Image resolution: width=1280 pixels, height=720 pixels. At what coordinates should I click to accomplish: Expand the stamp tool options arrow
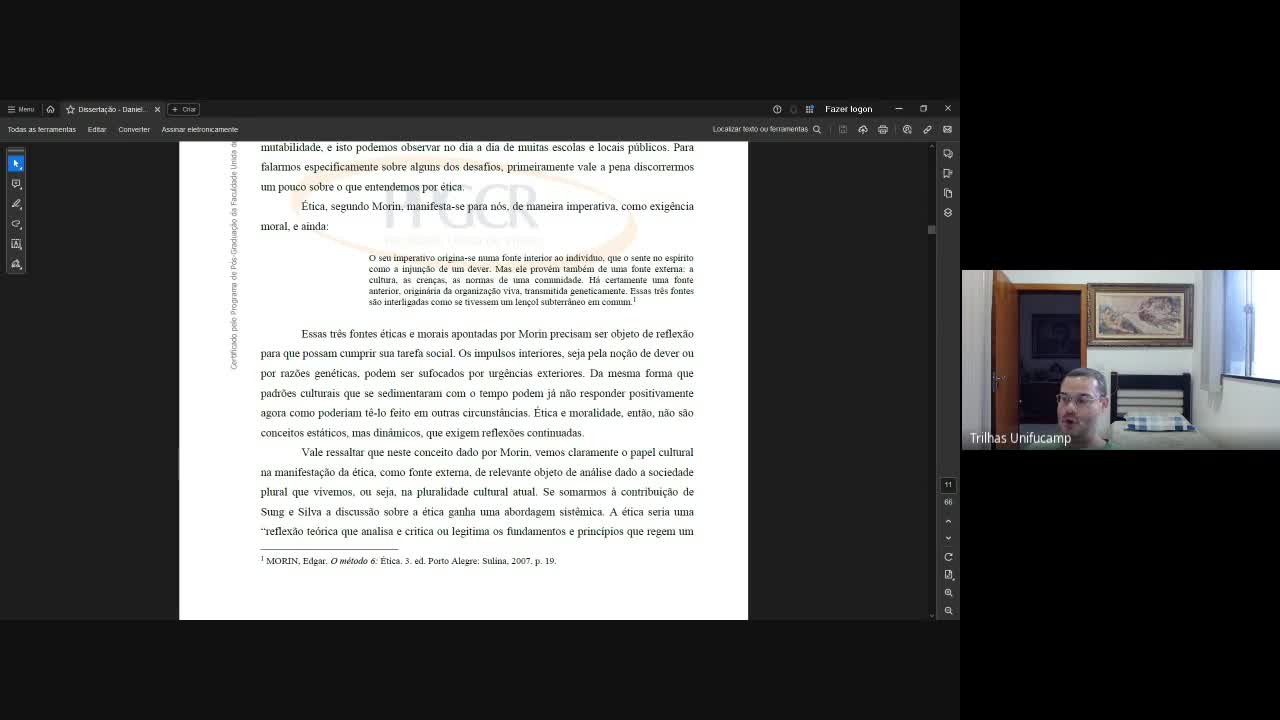point(21,268)
